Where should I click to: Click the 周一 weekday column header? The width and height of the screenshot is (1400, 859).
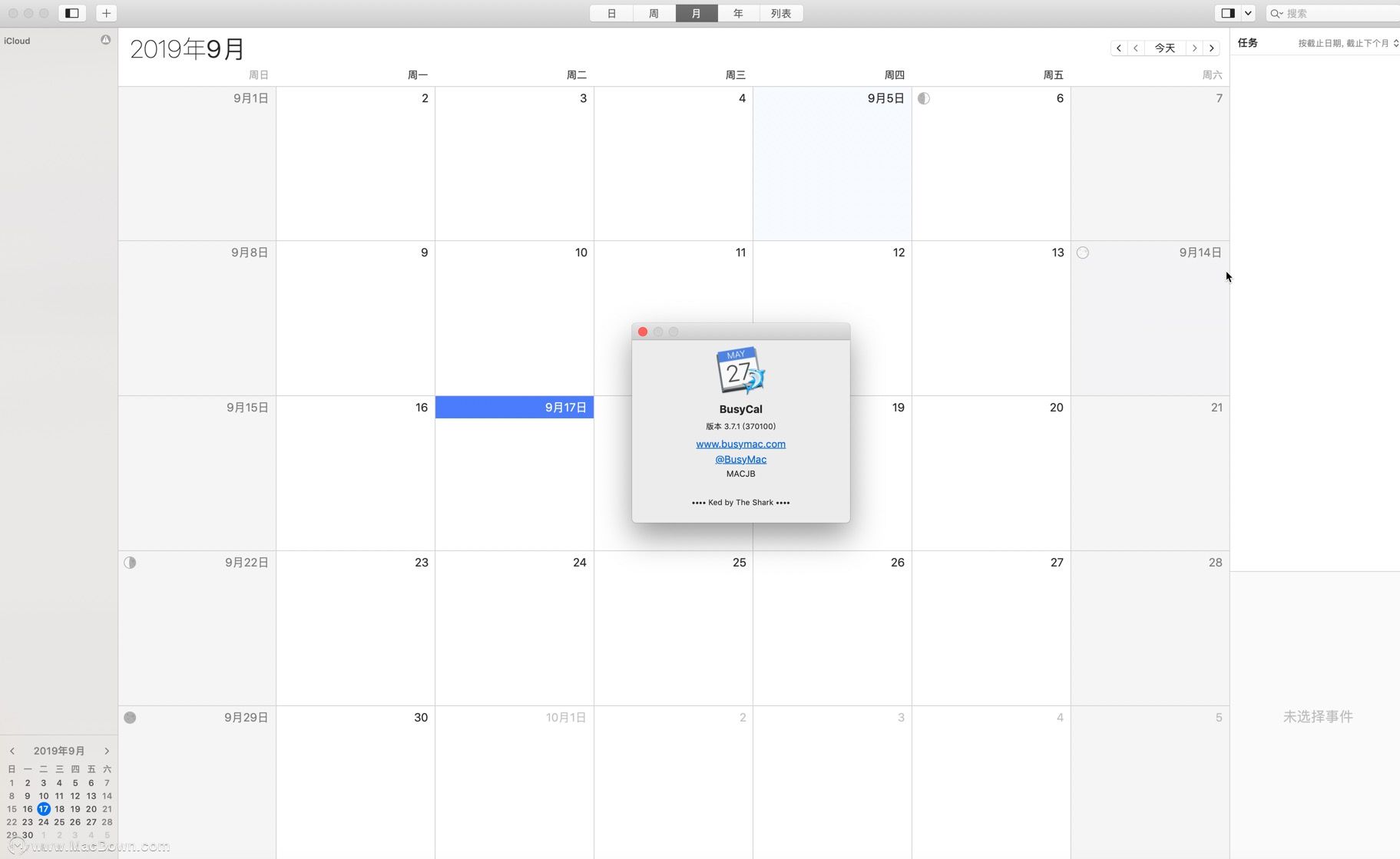pos(418,74)
